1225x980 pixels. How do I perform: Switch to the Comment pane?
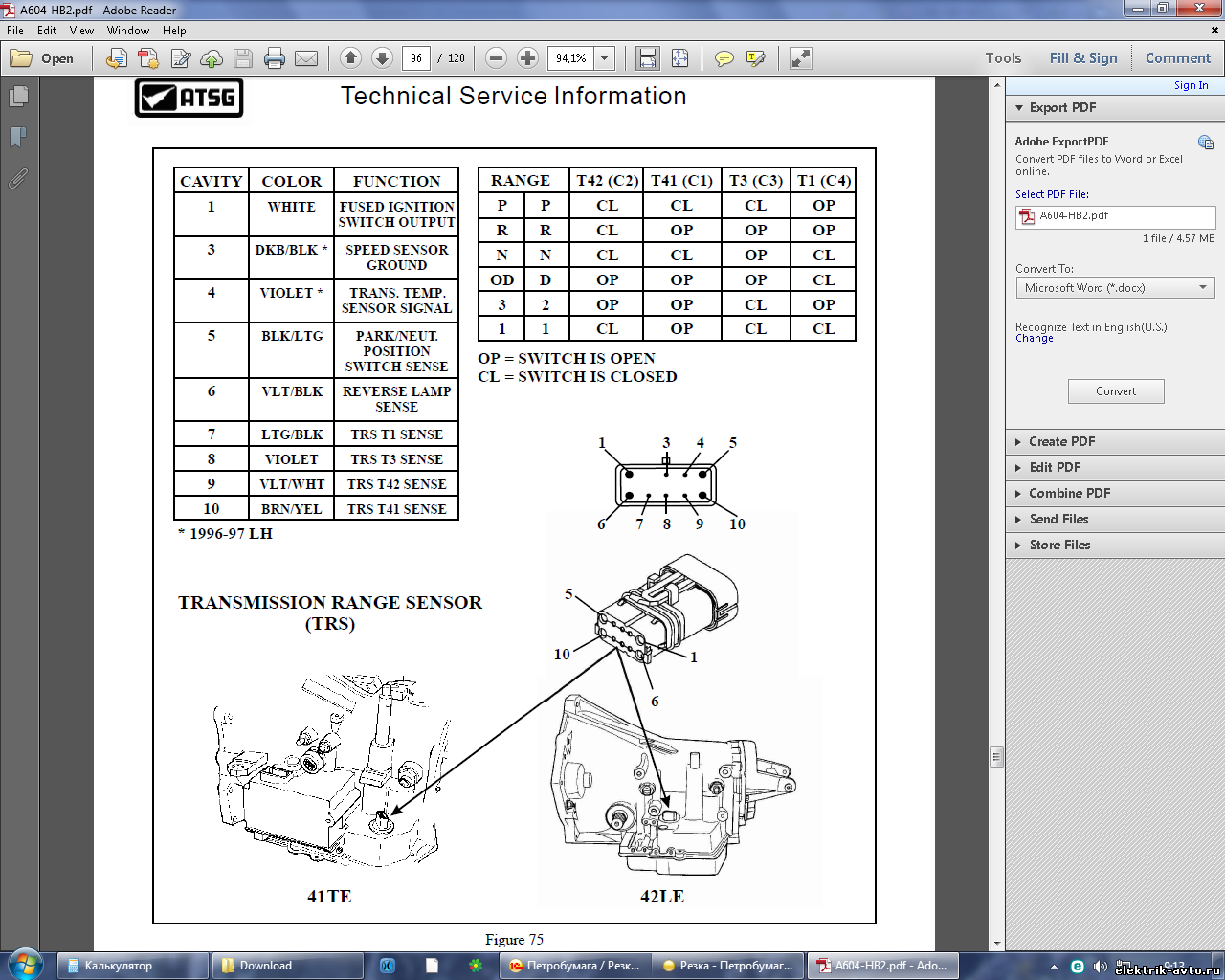click(1178, 58)
